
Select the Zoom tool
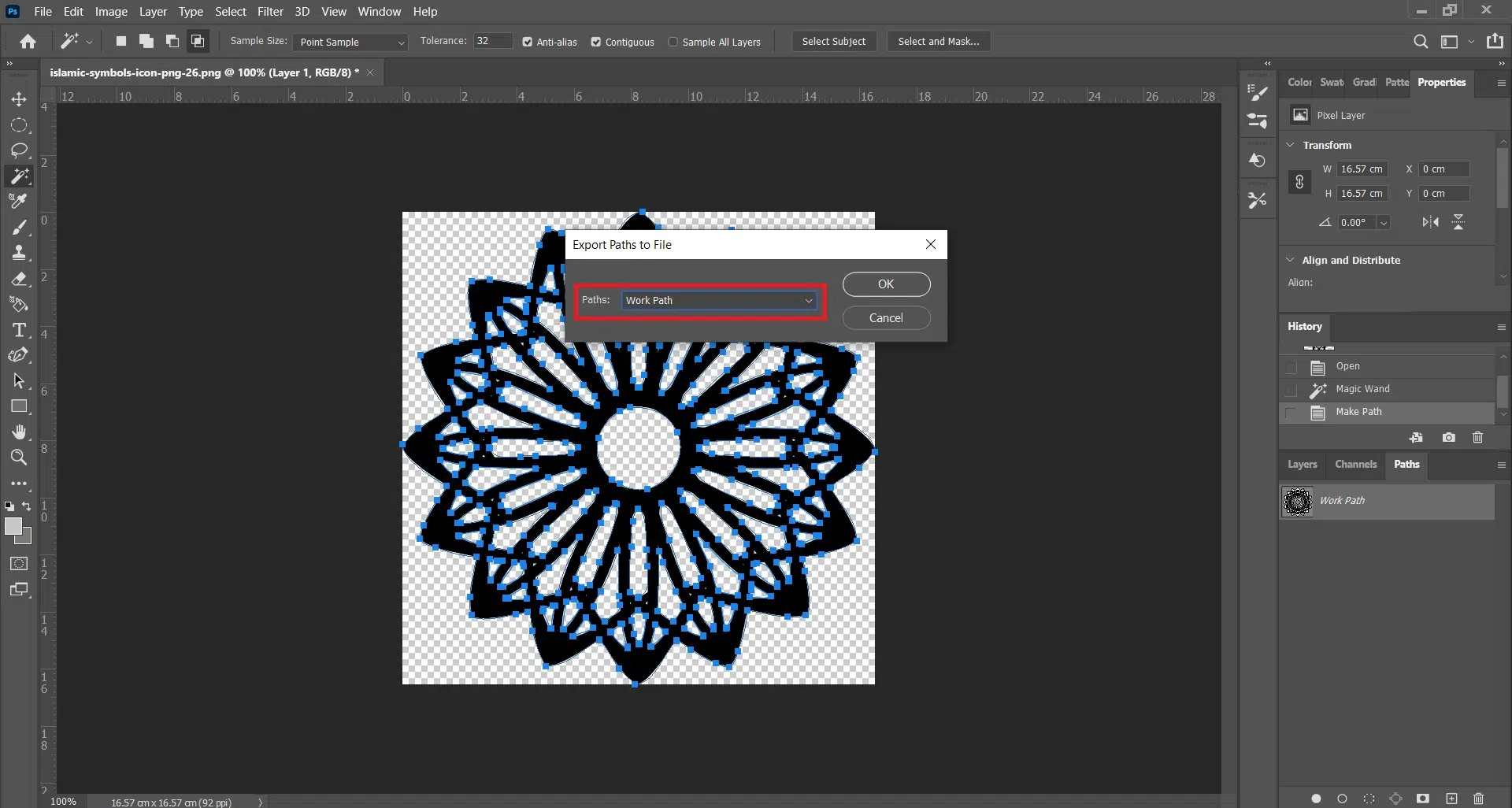coord(19,458)
